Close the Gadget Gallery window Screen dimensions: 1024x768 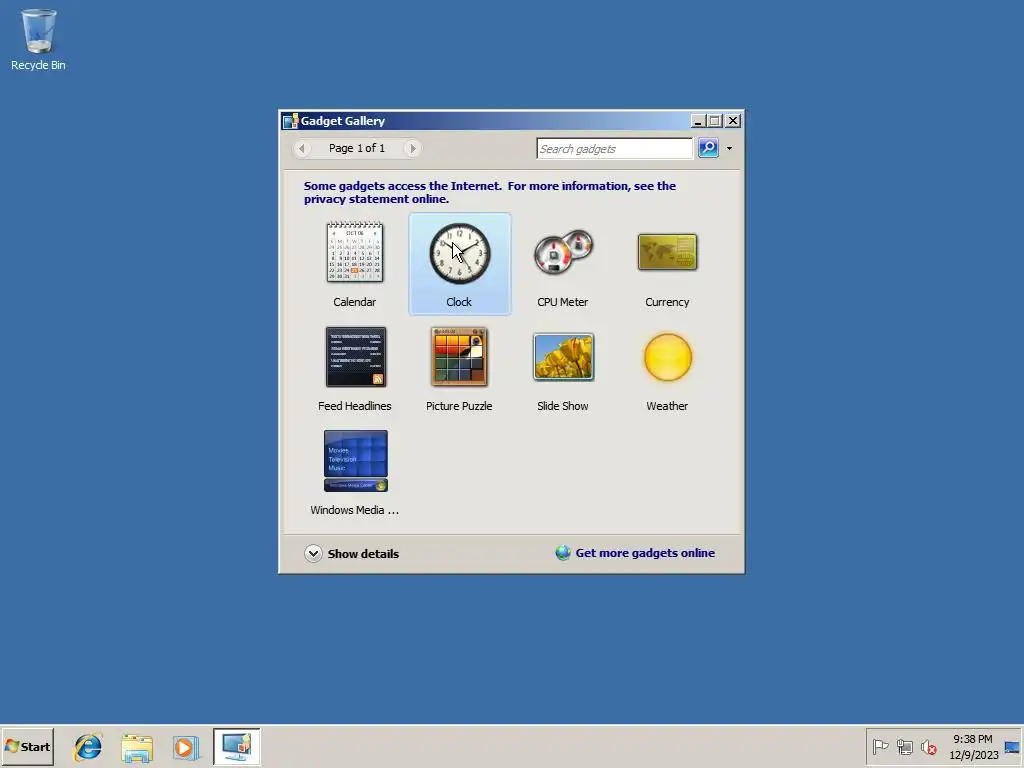coord(733,121)
